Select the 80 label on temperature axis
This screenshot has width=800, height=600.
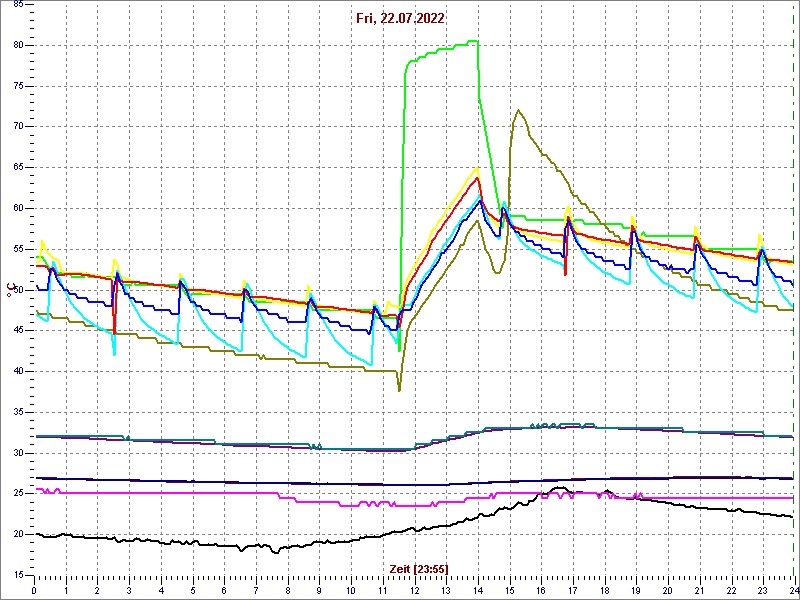pyautogui.click(x=17, y=45)
